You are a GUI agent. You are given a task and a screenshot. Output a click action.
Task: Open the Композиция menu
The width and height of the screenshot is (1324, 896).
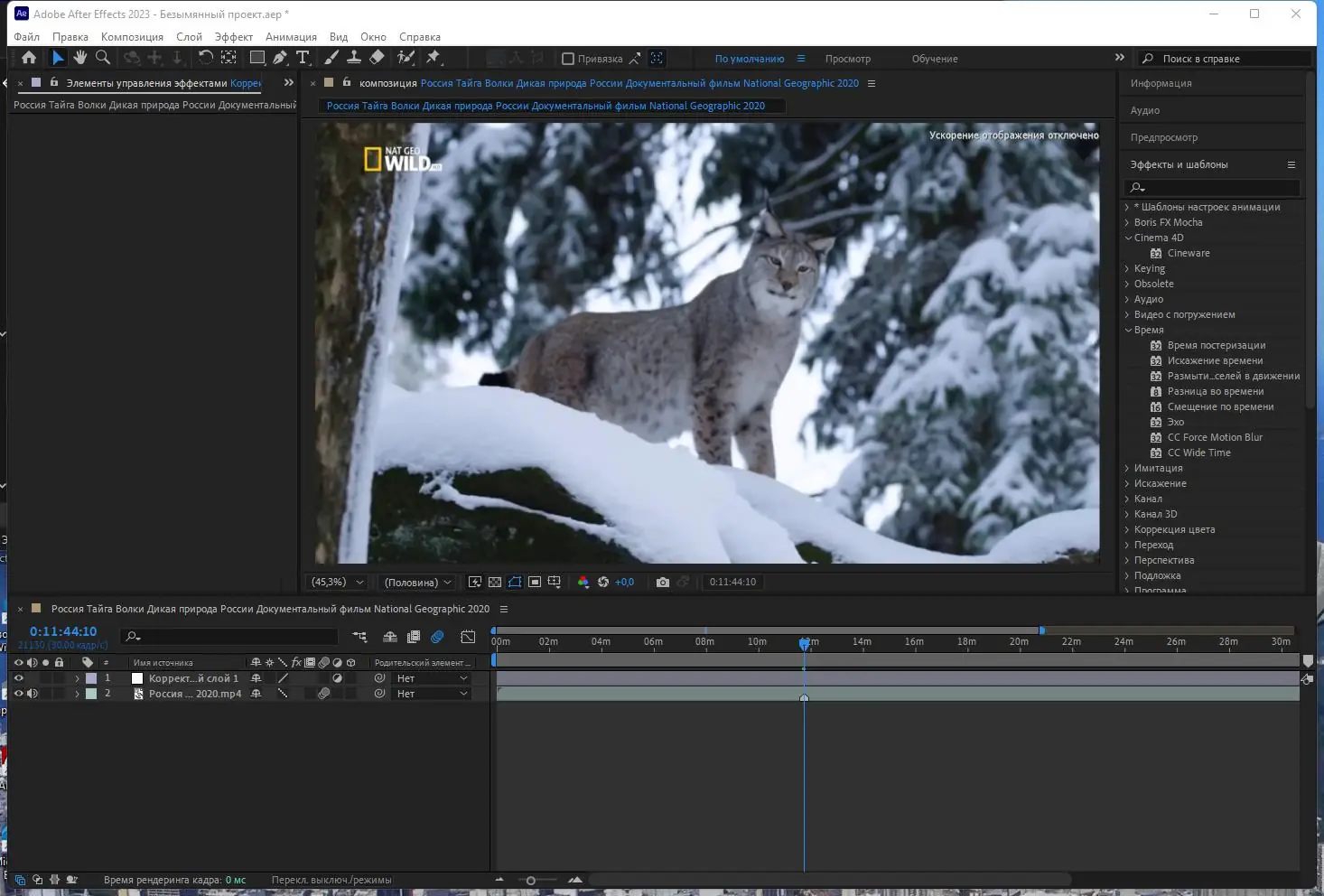(132, 37)
